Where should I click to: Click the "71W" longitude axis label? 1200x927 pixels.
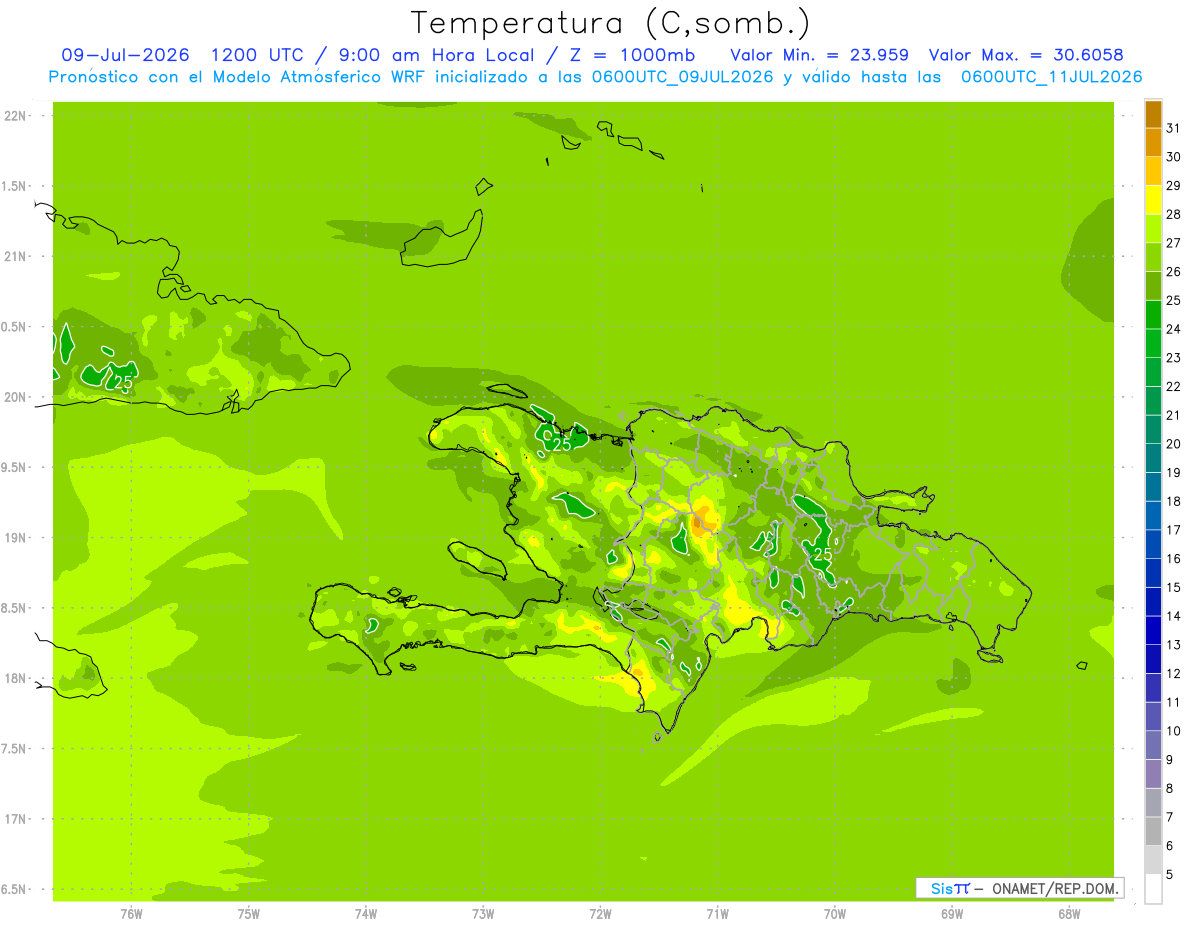click(717, 914)
